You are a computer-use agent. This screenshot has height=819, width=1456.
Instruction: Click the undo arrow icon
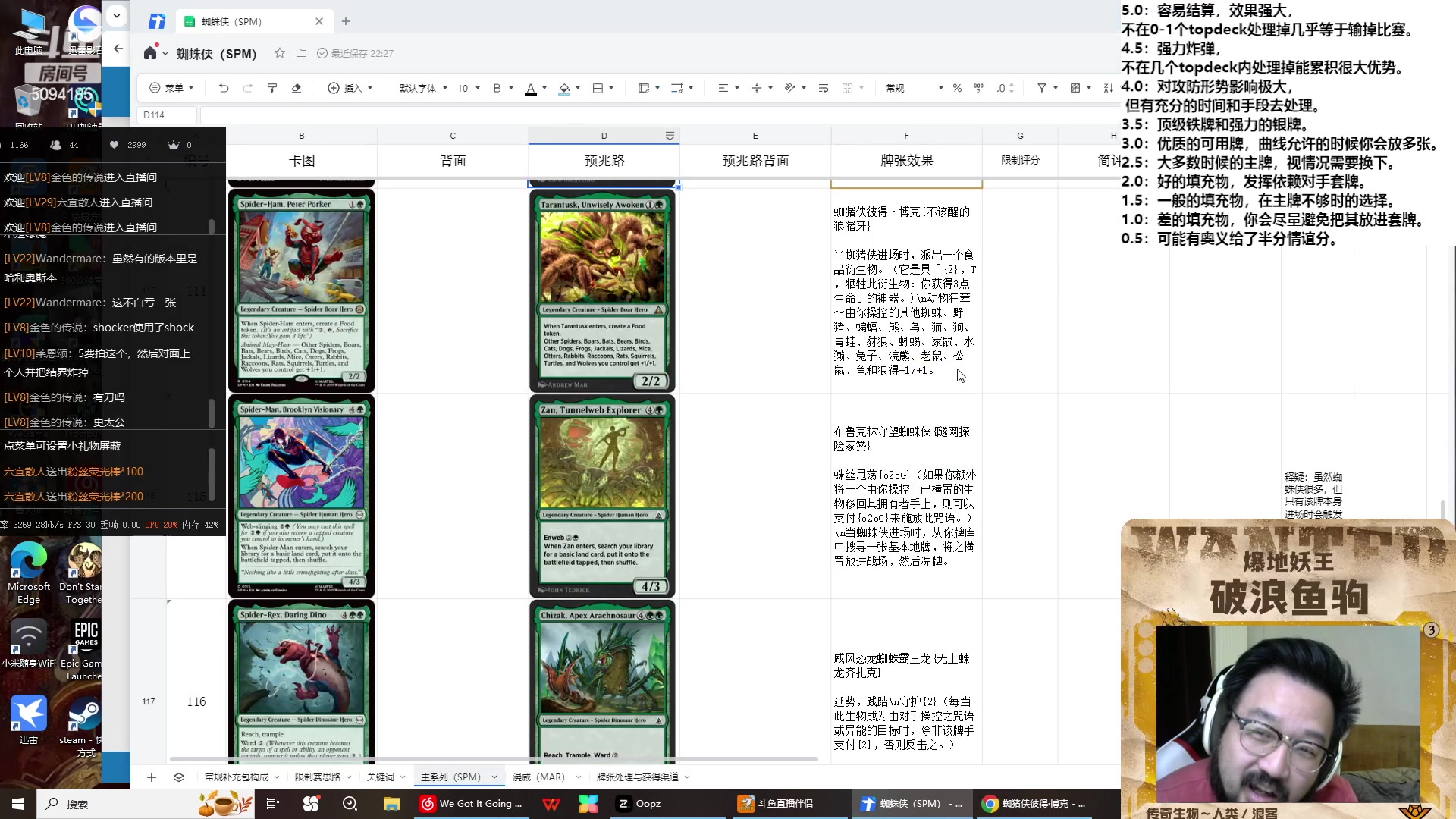point(223,88)
